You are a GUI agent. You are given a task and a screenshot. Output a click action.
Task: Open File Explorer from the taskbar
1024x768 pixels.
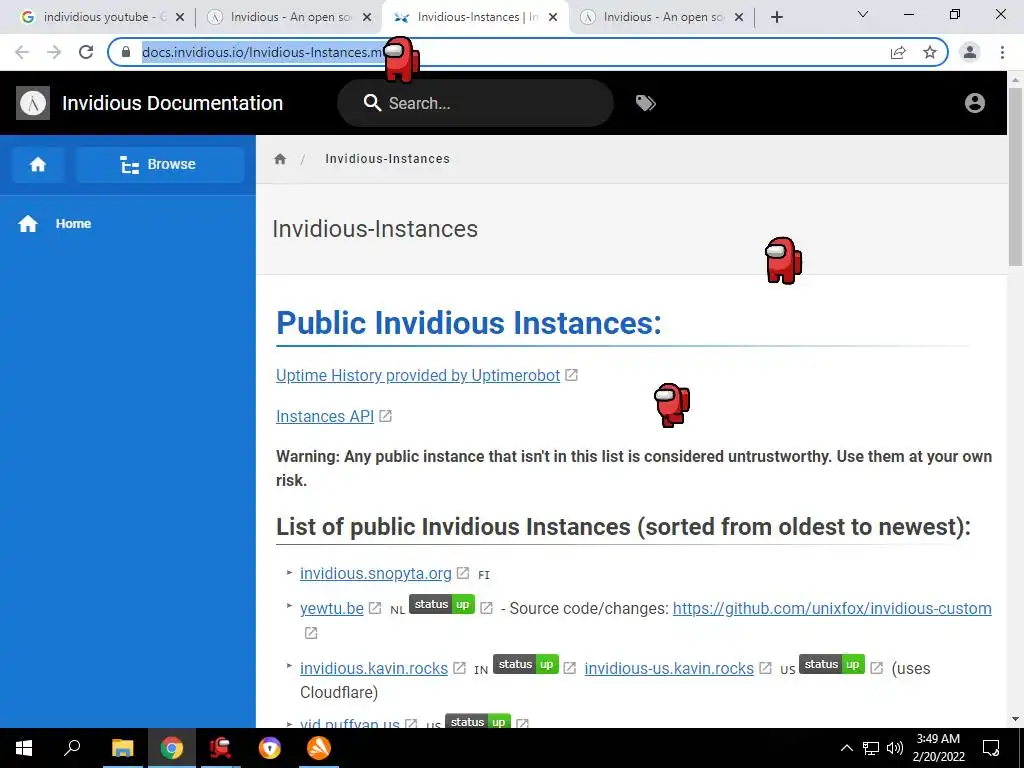click(x=122, y=748)
